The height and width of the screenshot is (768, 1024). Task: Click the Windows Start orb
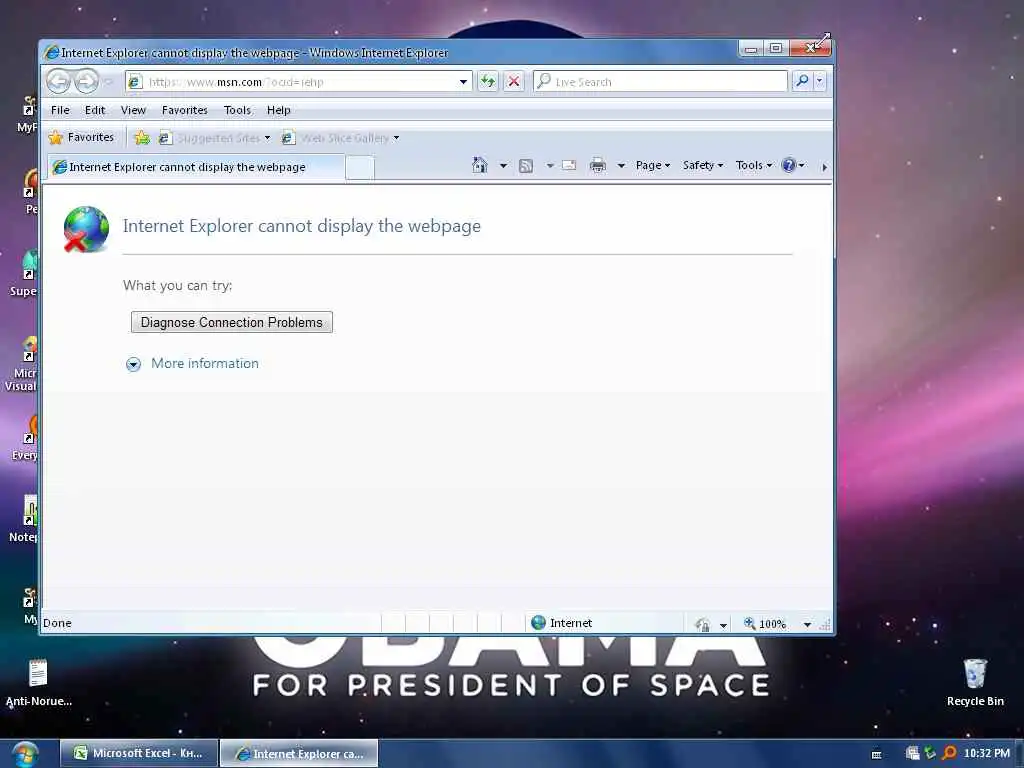click(25, 754)
